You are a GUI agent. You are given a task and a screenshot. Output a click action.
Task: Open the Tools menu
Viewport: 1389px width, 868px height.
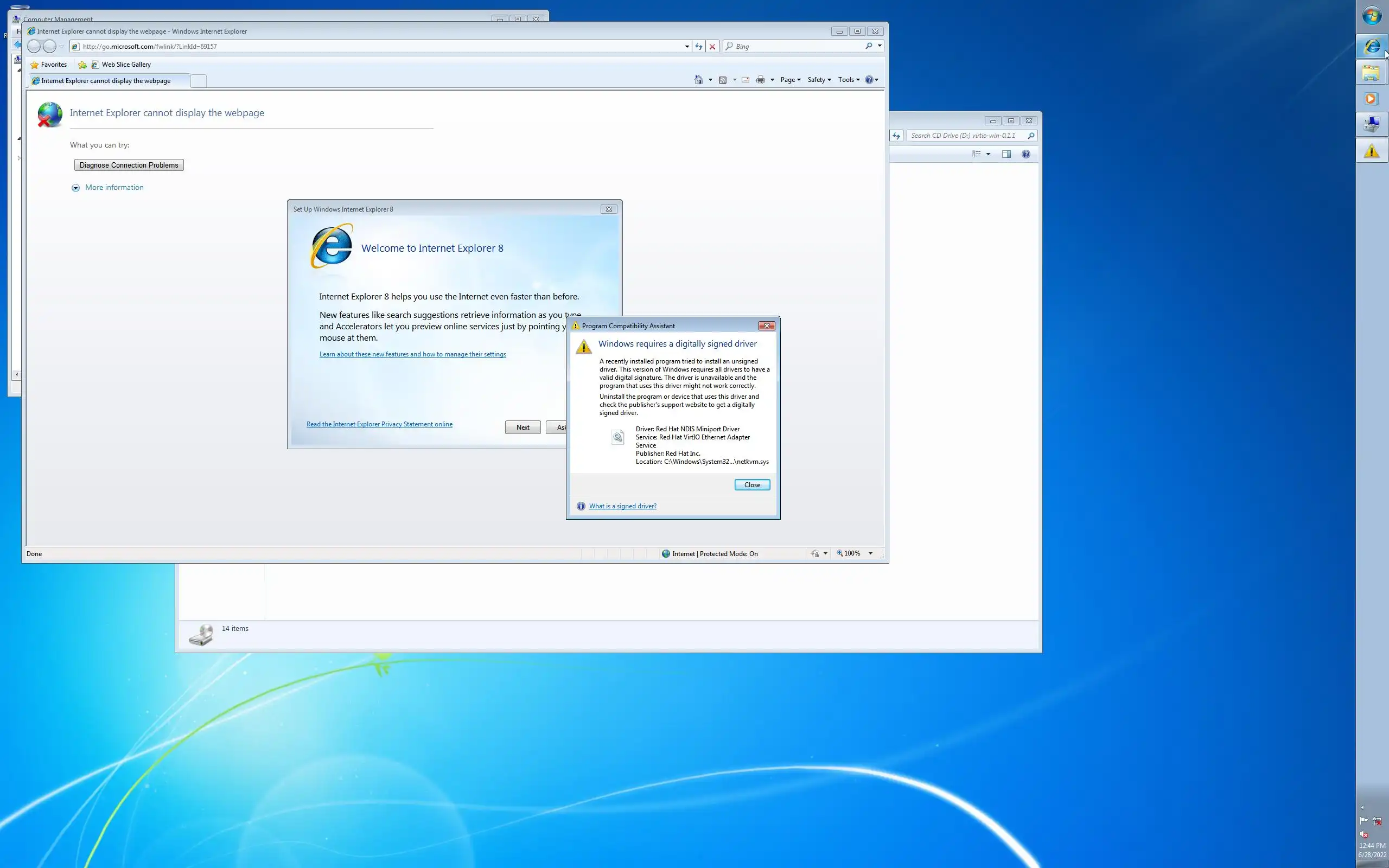849,80
